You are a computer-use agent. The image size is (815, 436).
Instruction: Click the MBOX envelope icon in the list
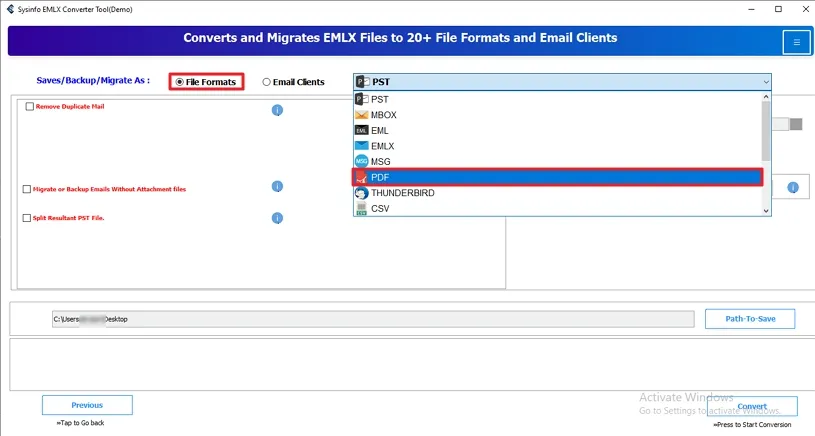click(x=362, y=115)
